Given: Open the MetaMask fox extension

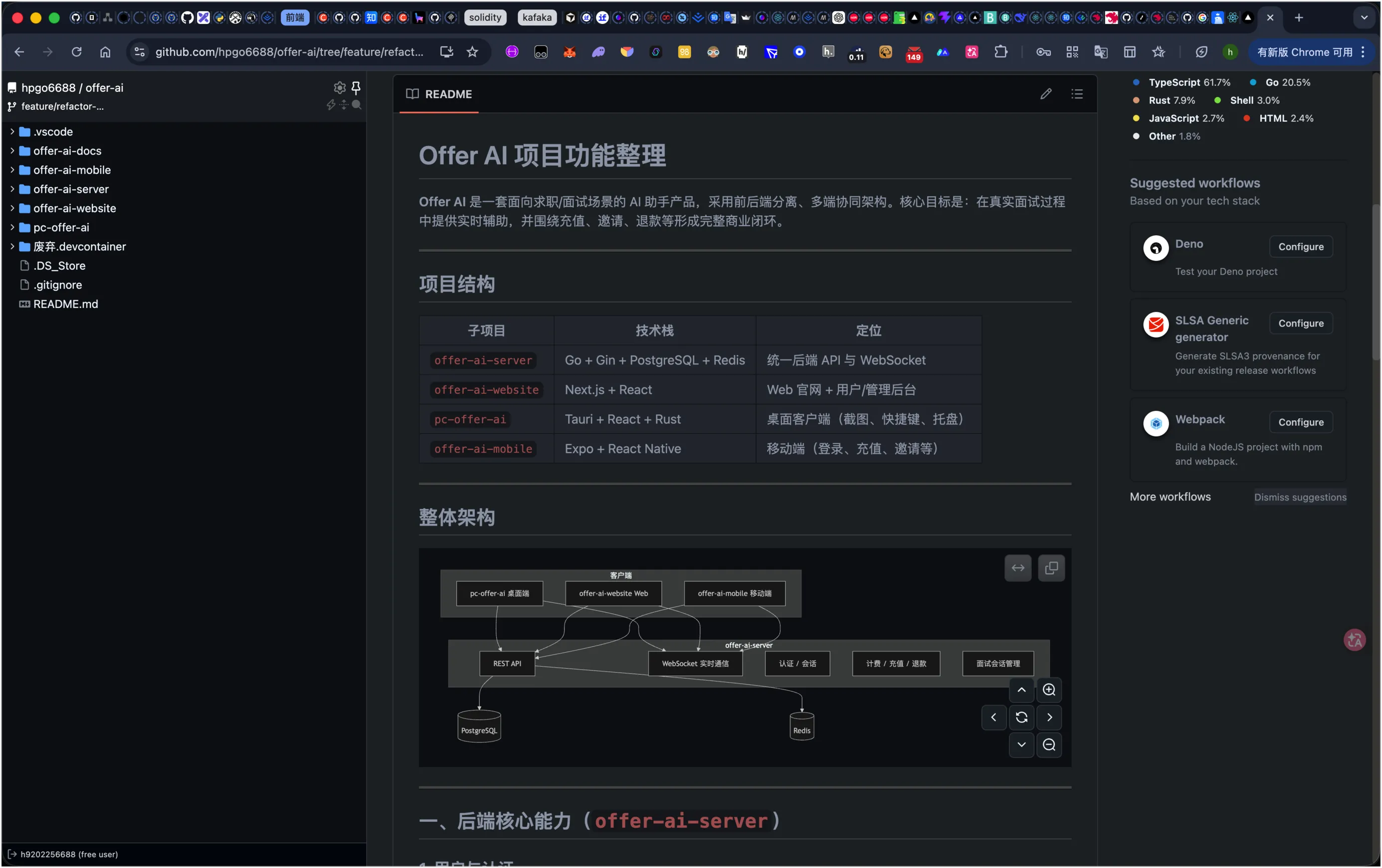Looking at the screenshot, I should [570, 52].
